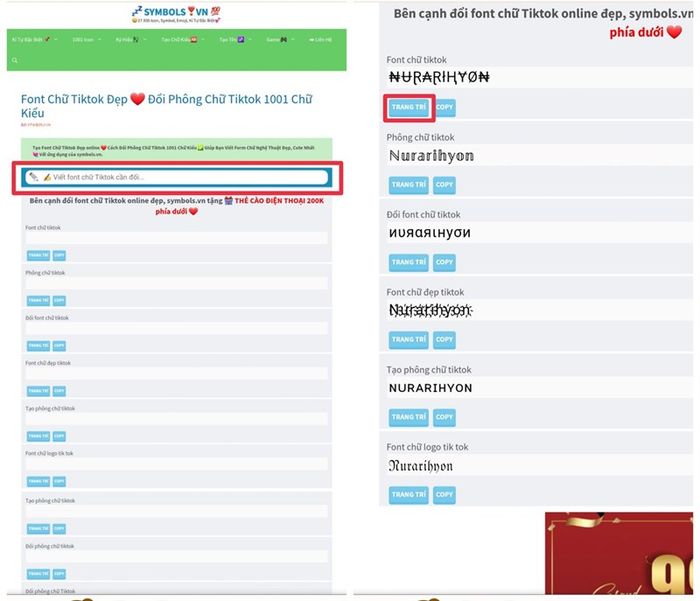Select the outlined Nurarihyon result under Phông chữ tiktok

coord(431,156)
